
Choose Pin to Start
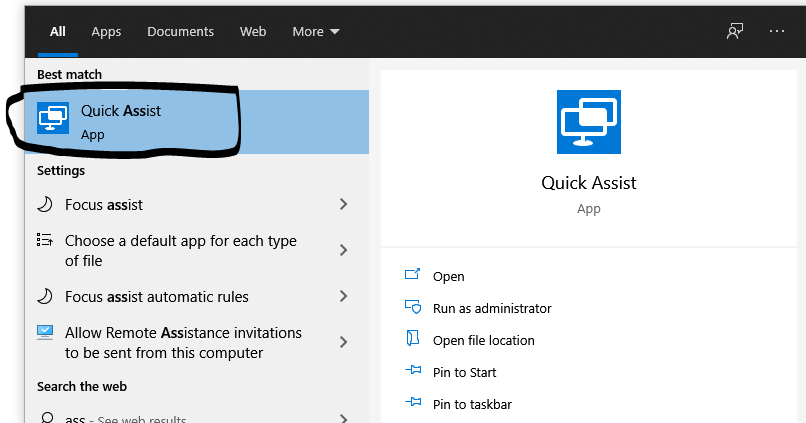(465, 372)
